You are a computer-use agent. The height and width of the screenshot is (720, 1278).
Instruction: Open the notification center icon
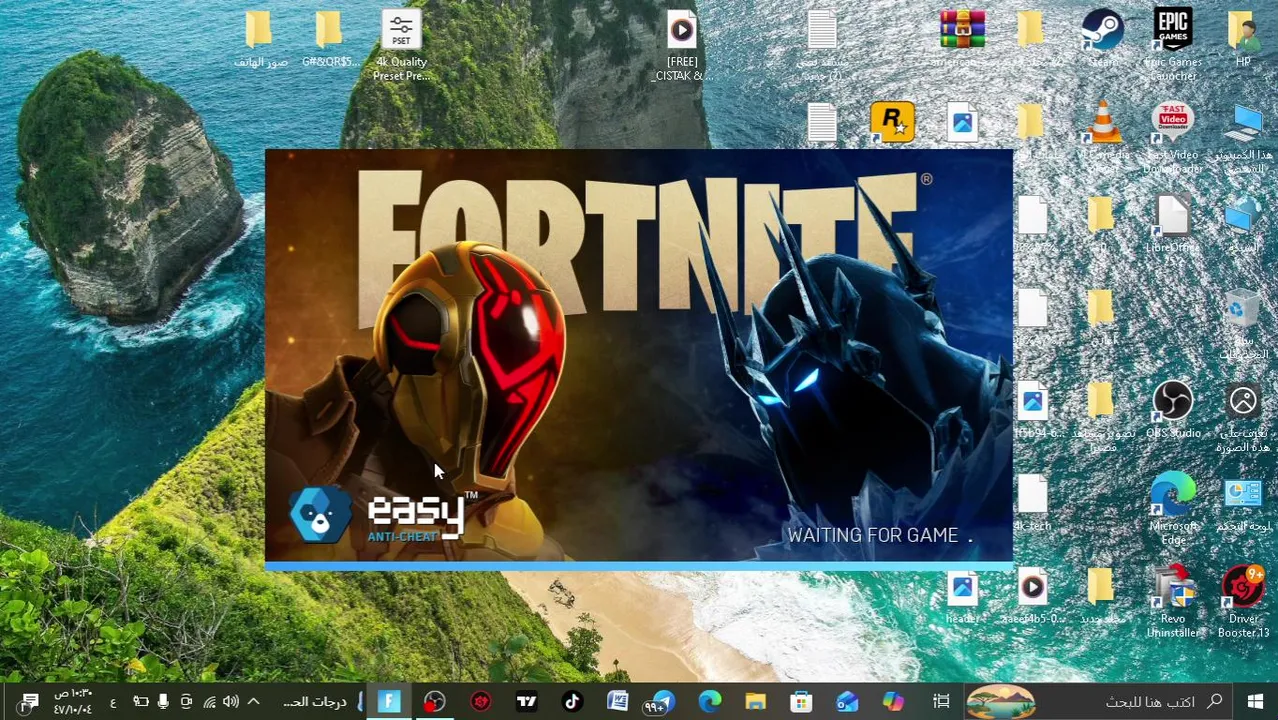click(x=29, y=702)
